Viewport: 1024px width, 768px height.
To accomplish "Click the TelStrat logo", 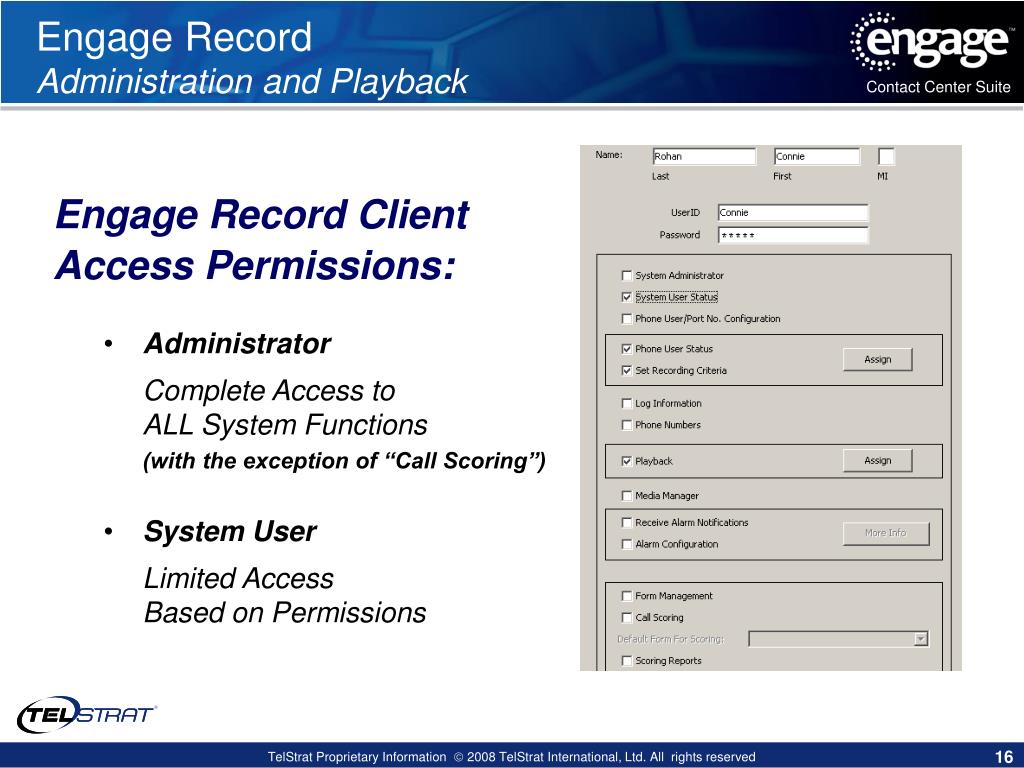I will pyautogui.click(x=86, y=714).
